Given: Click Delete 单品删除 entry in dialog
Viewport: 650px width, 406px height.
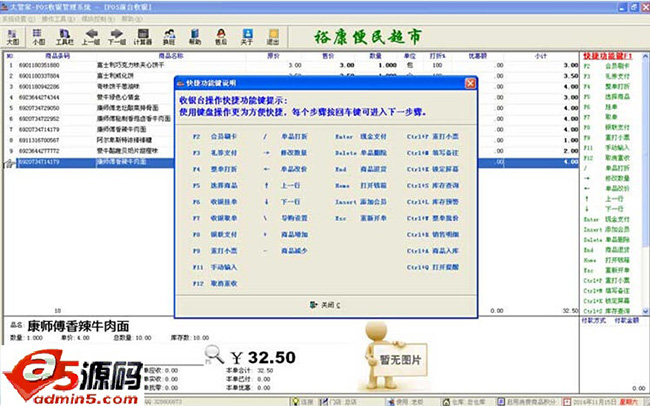Looking at the screenshot, I should (x=361, y=153).
